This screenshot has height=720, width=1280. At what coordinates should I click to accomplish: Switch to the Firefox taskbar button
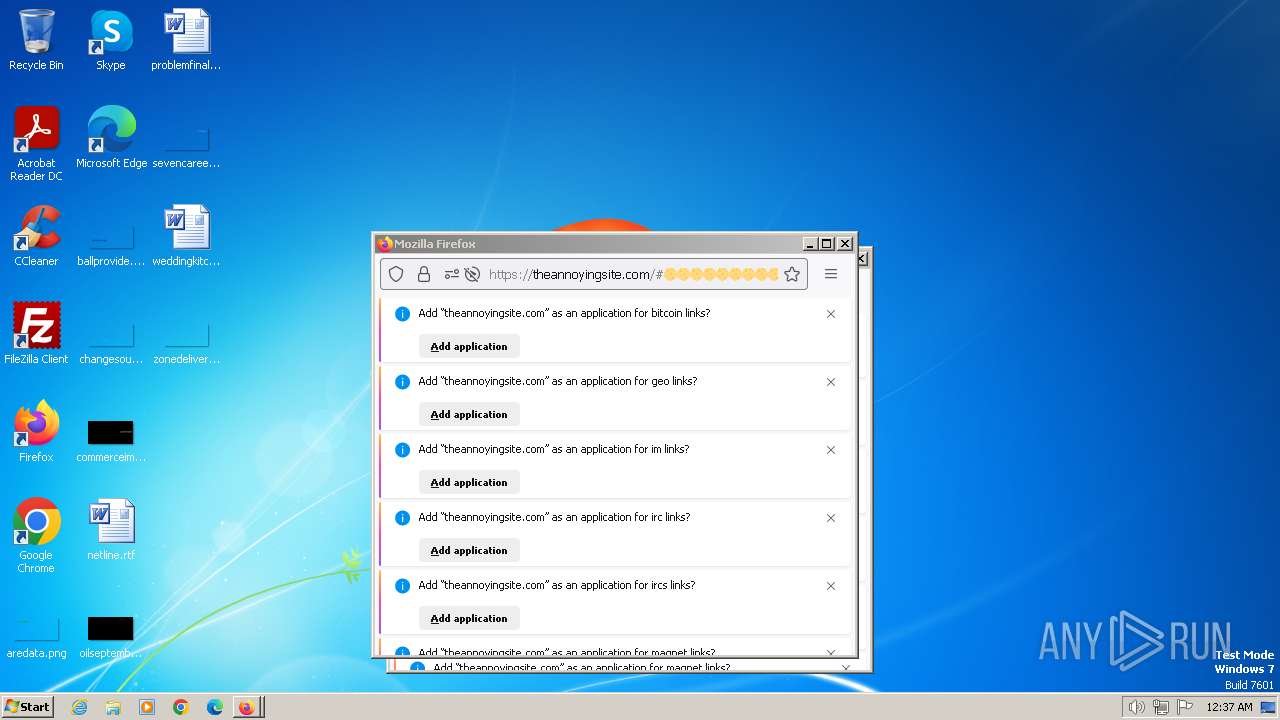tap(247, 707)
